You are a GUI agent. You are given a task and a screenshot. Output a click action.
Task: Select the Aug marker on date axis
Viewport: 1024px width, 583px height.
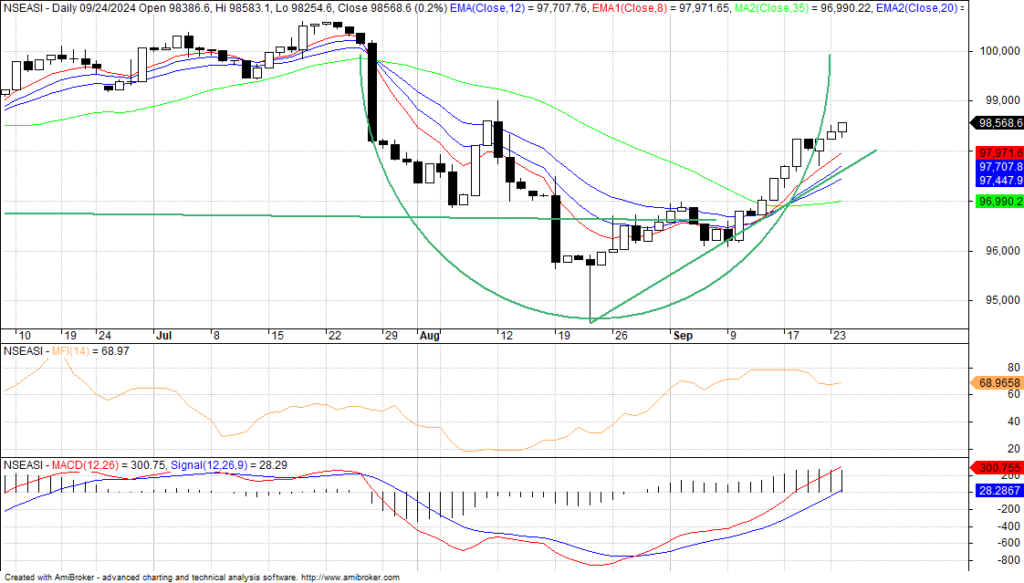point(430,335)
